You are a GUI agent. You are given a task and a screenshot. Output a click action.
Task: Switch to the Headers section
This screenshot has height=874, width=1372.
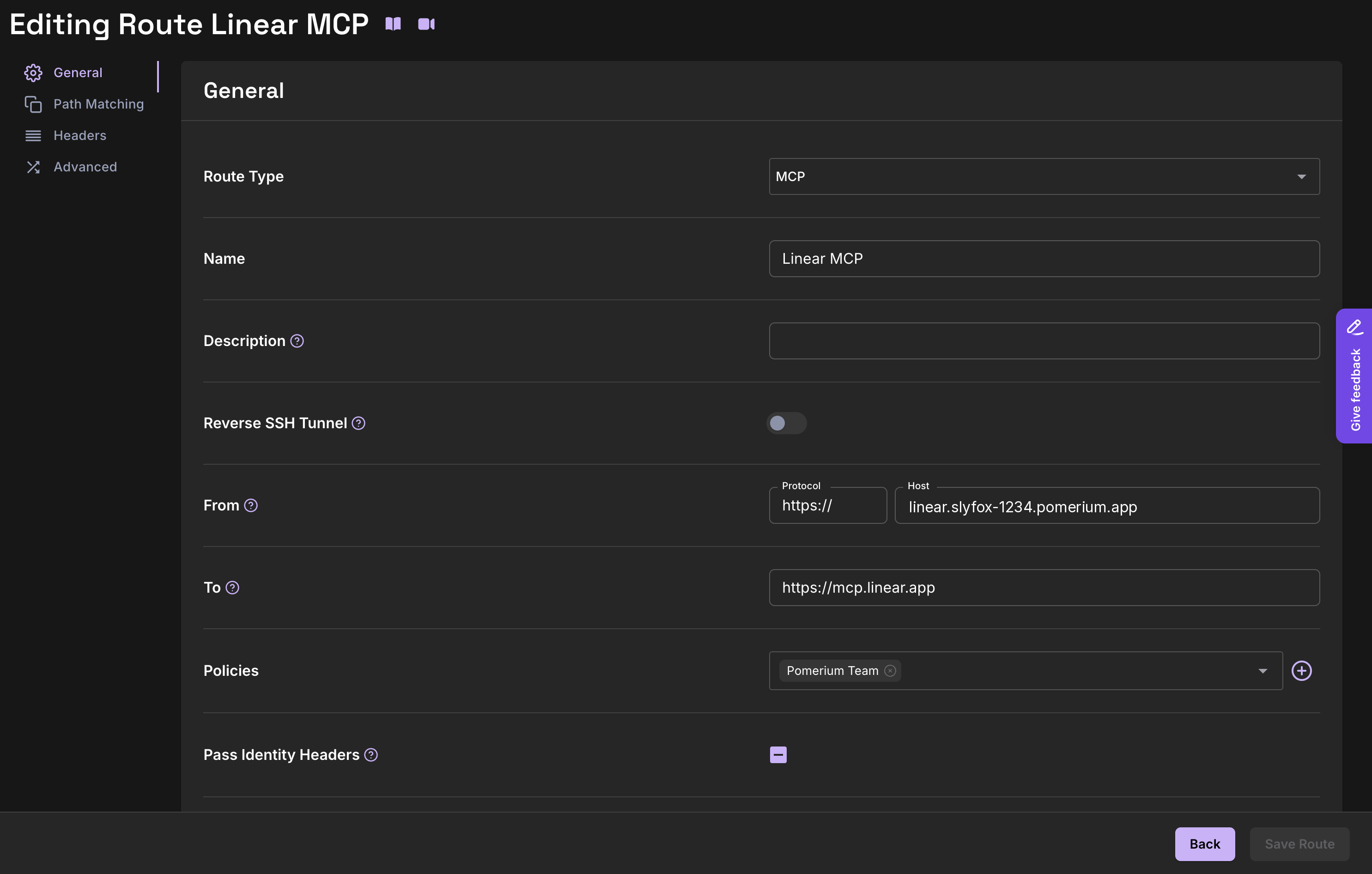point(80,136)
